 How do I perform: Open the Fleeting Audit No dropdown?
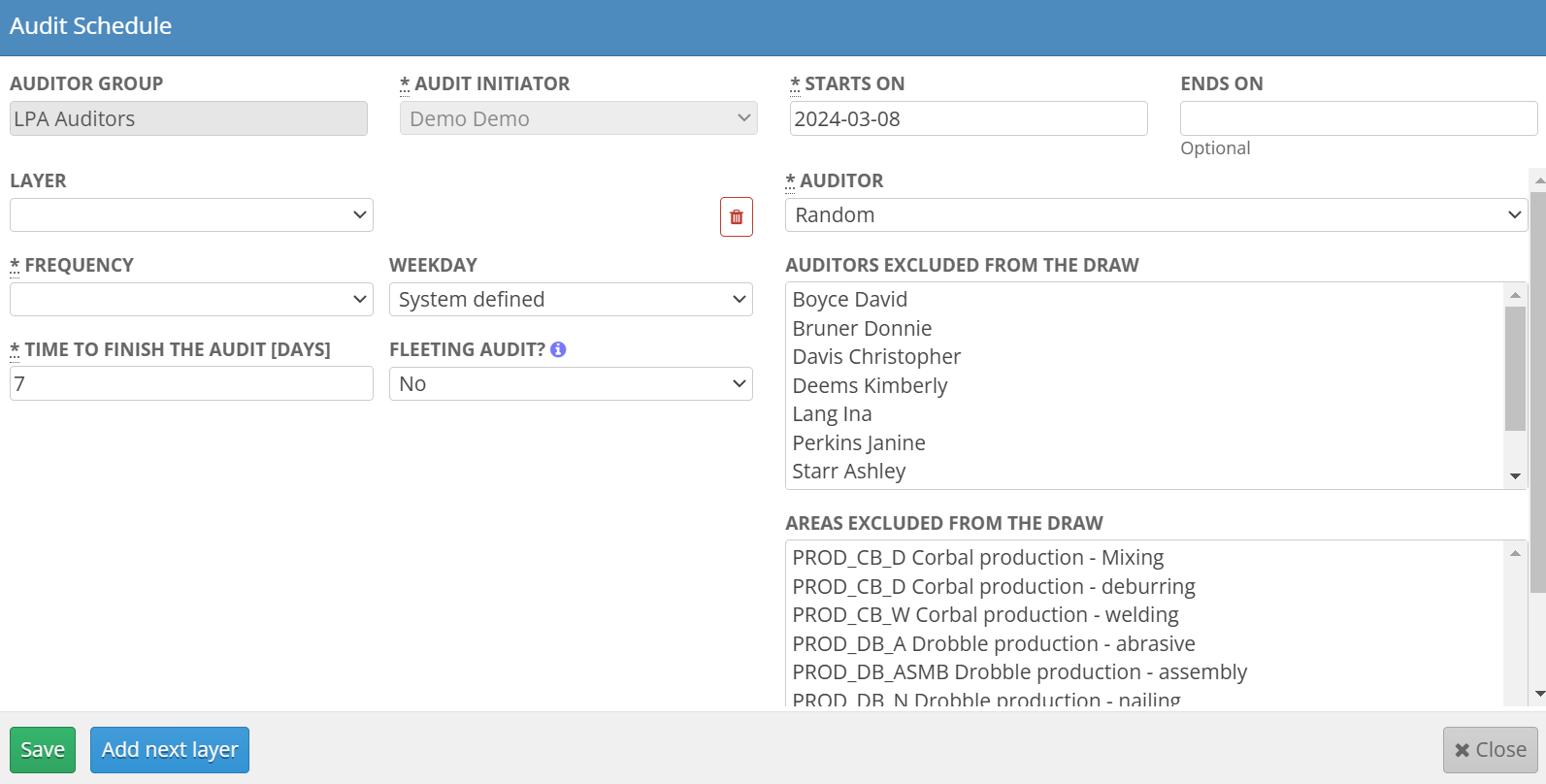click(x=571, y=384)
